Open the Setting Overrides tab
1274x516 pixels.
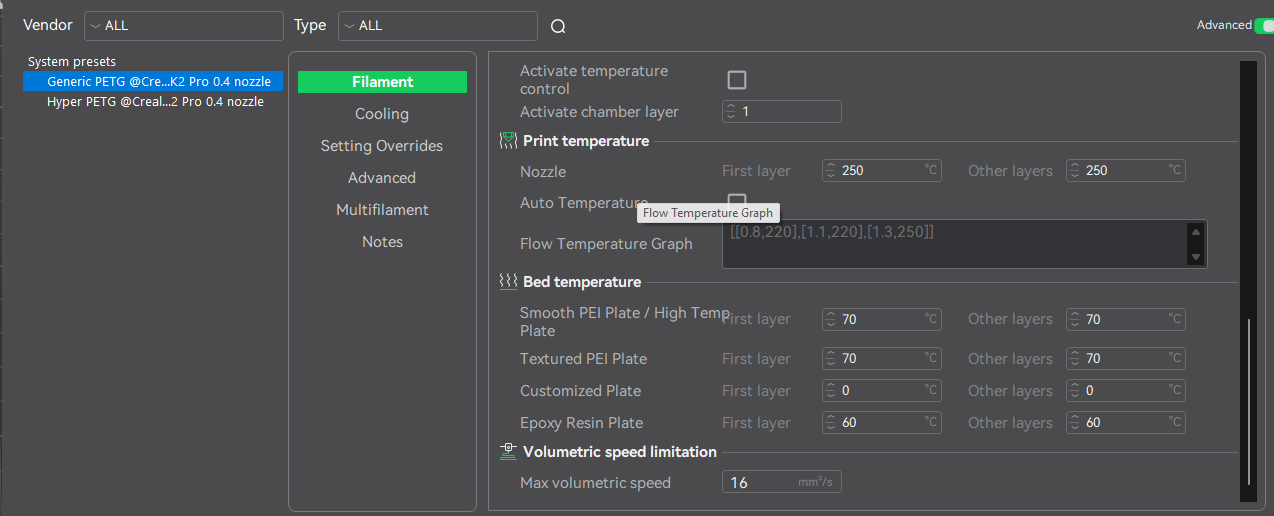point(382,146)
